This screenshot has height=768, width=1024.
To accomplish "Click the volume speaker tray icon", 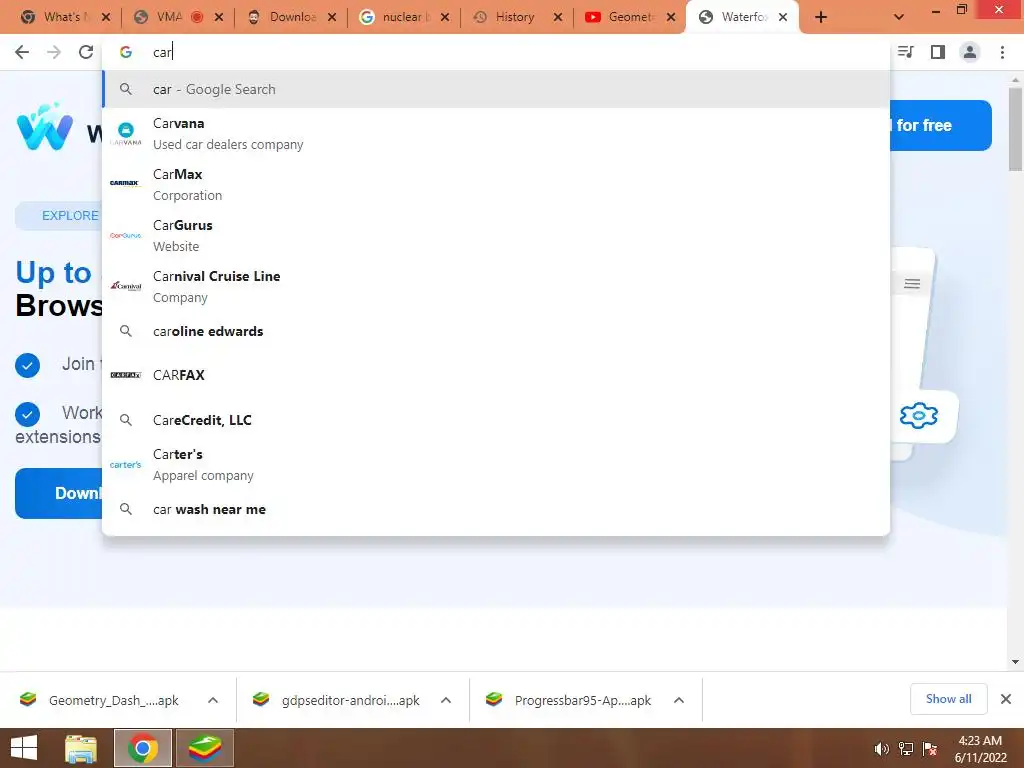I will click(x=882, y=749).
